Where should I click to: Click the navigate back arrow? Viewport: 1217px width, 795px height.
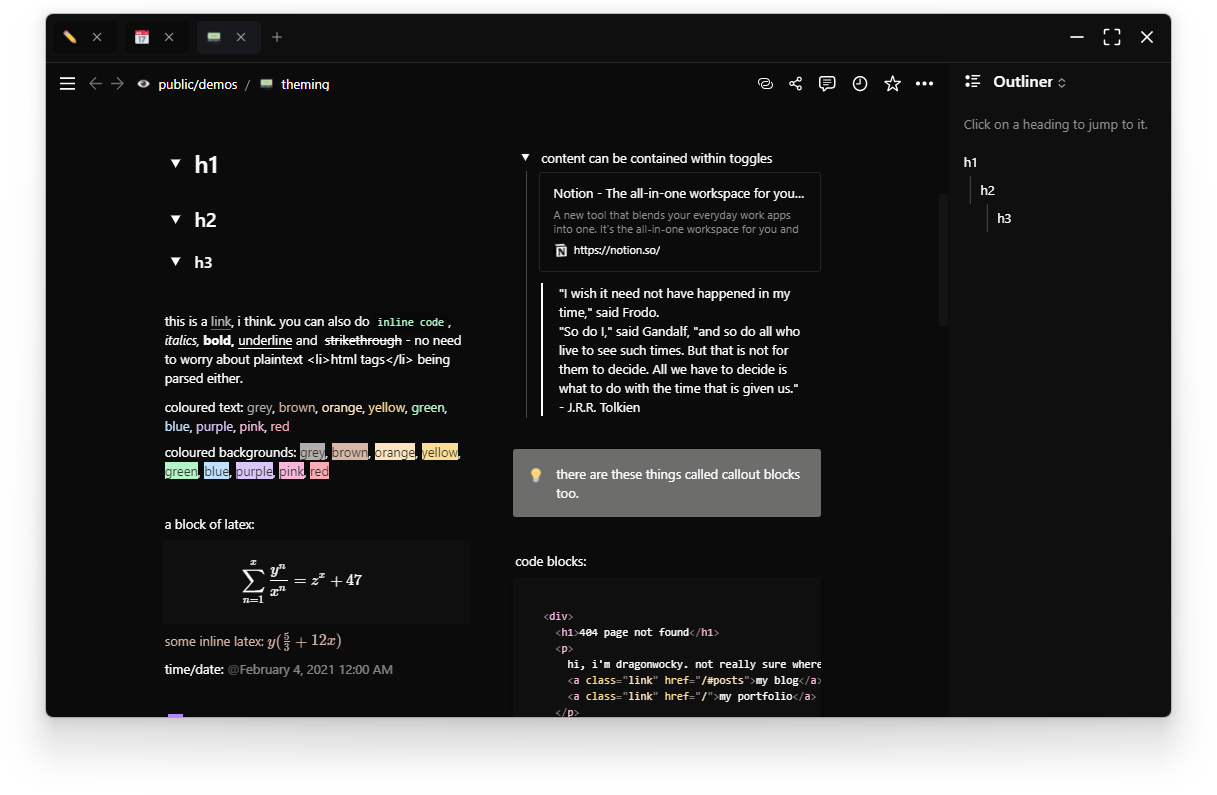[95, 84]
